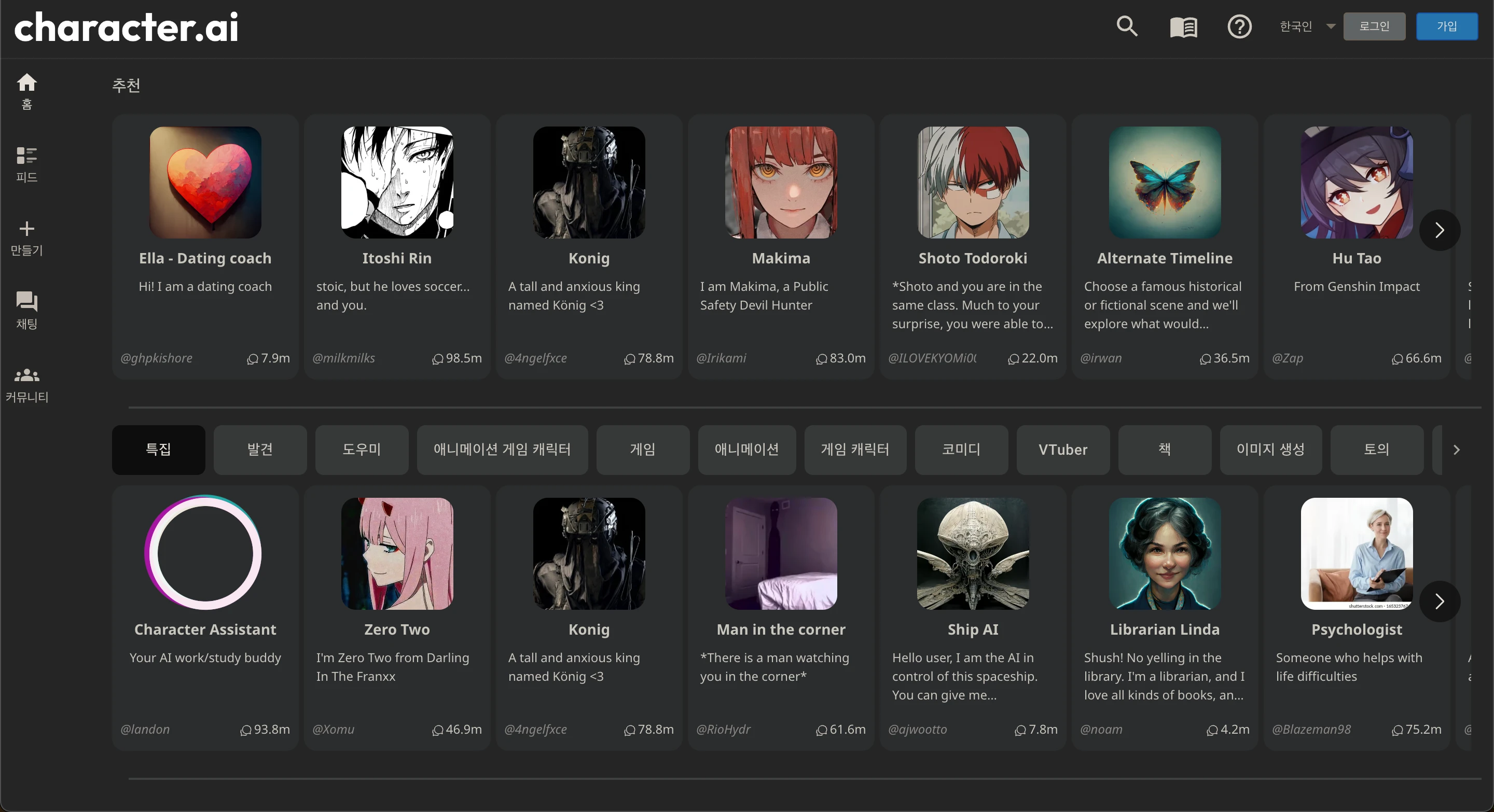Click the 추천 section heading

coord(127,86)
